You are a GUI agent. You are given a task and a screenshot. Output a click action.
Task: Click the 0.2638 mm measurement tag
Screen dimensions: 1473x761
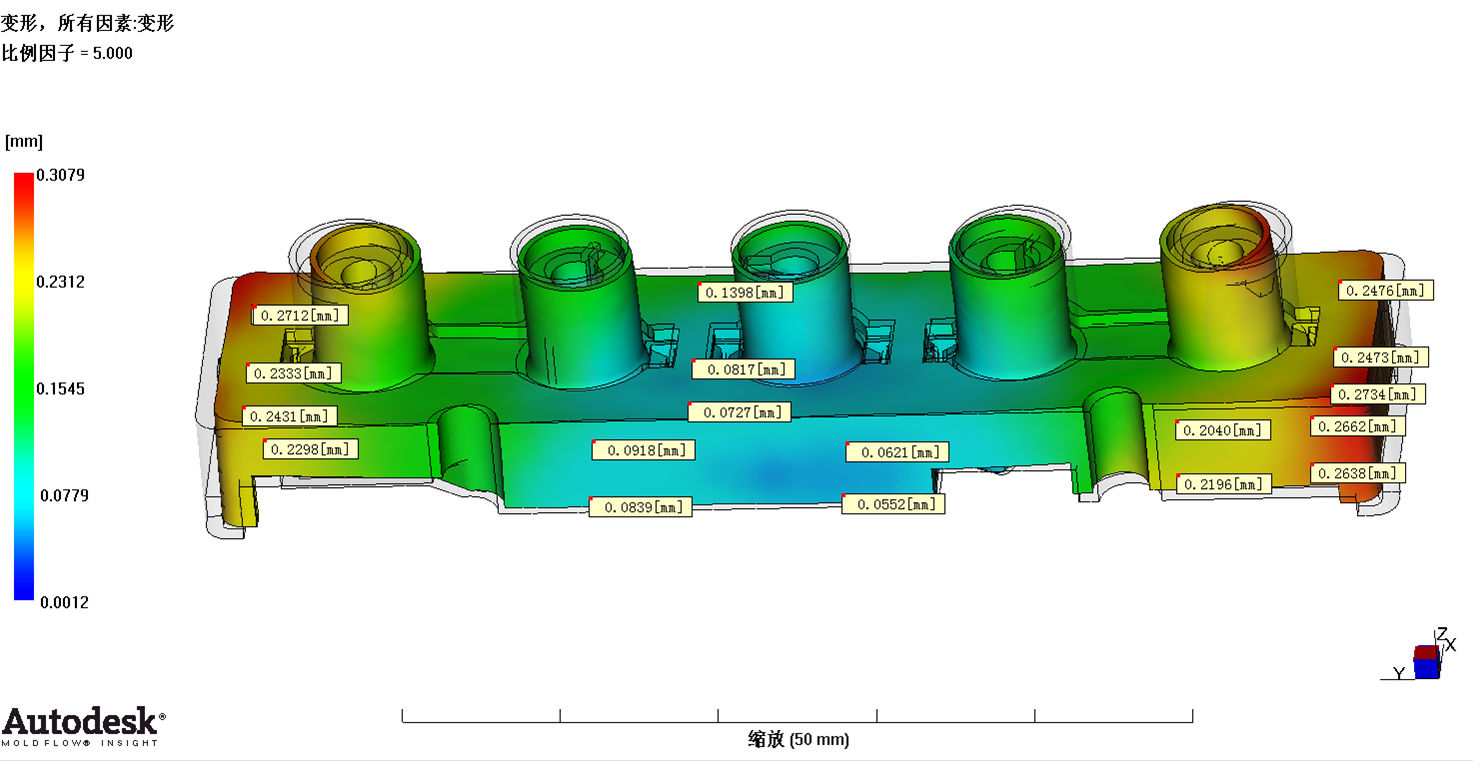[x=1355, y=473]
